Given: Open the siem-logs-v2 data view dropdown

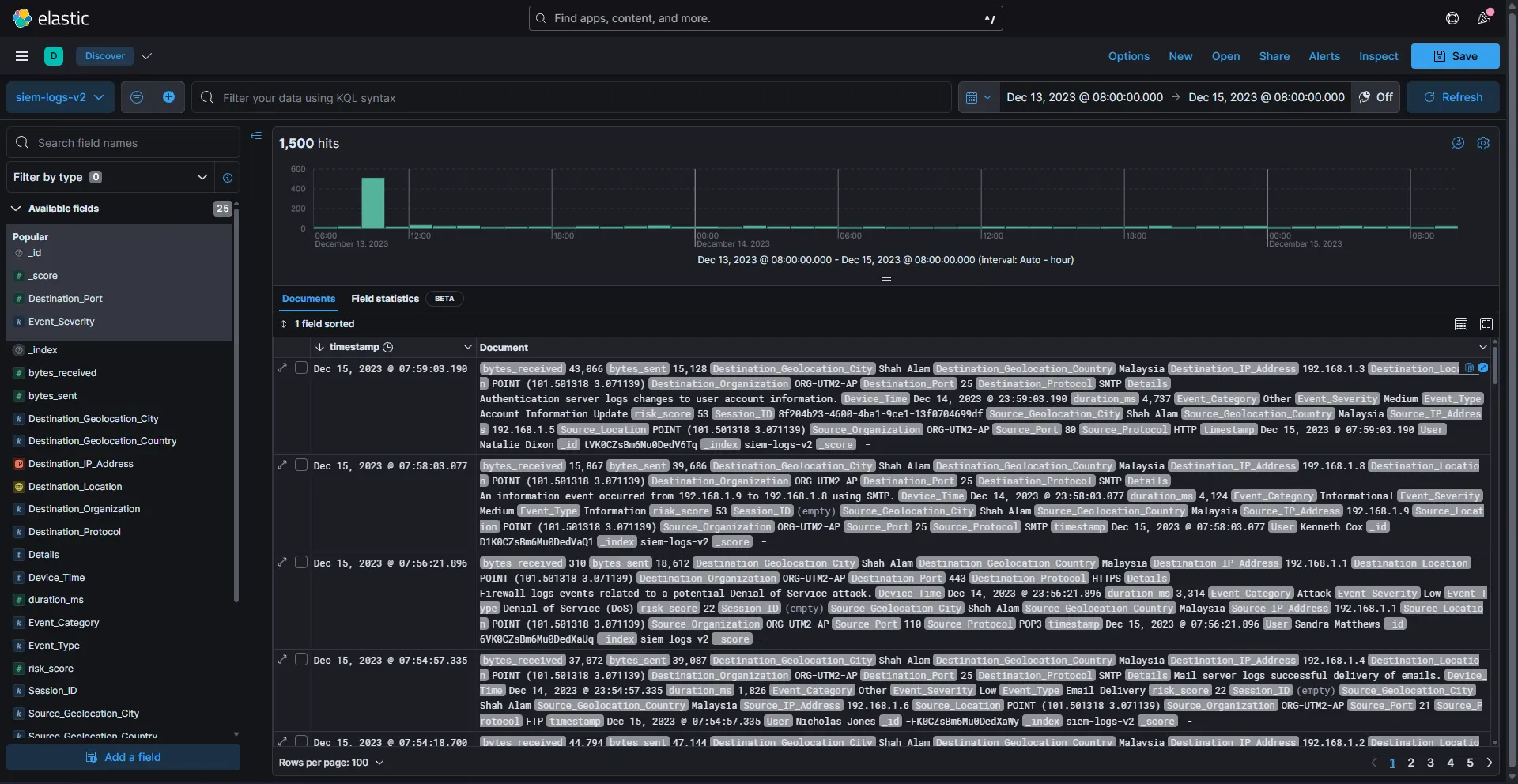Looking at the screenshot, I should point(59,97).
